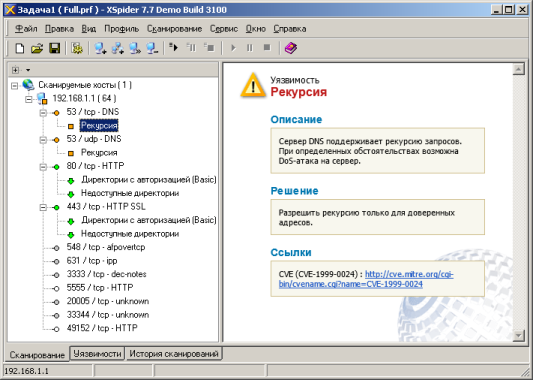533x380 pixels.
Task: Stop scanning all hosts toolbar icon
Action: [x=209, y=48]
